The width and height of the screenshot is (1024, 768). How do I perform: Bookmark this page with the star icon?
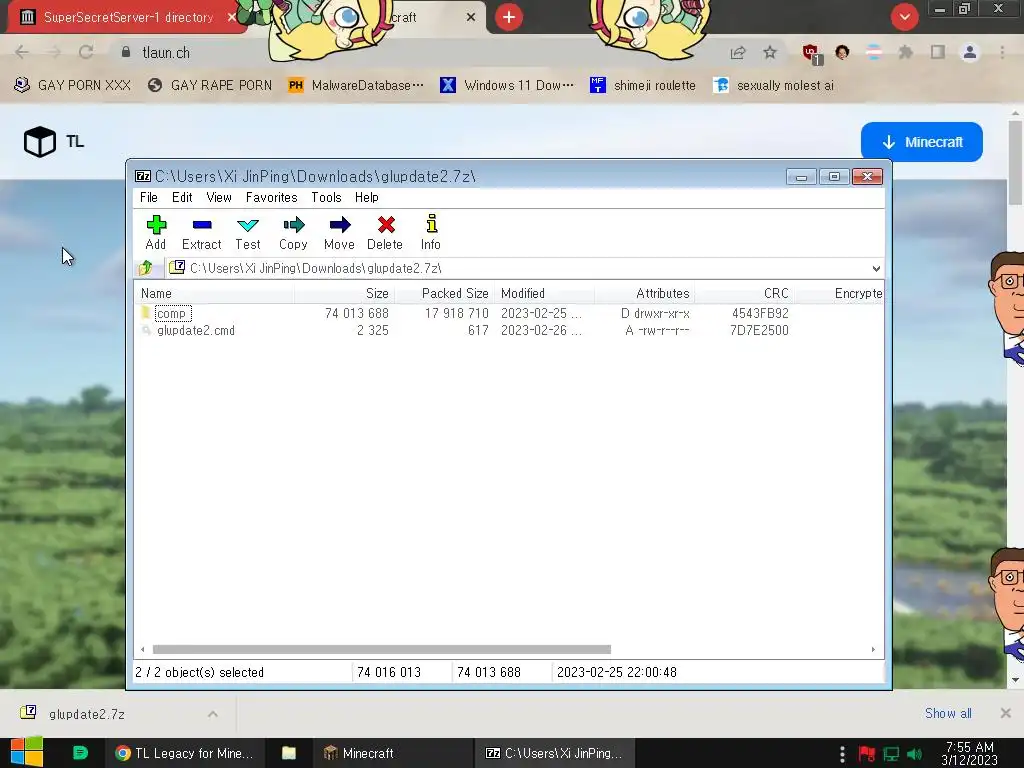pos(770,52)
